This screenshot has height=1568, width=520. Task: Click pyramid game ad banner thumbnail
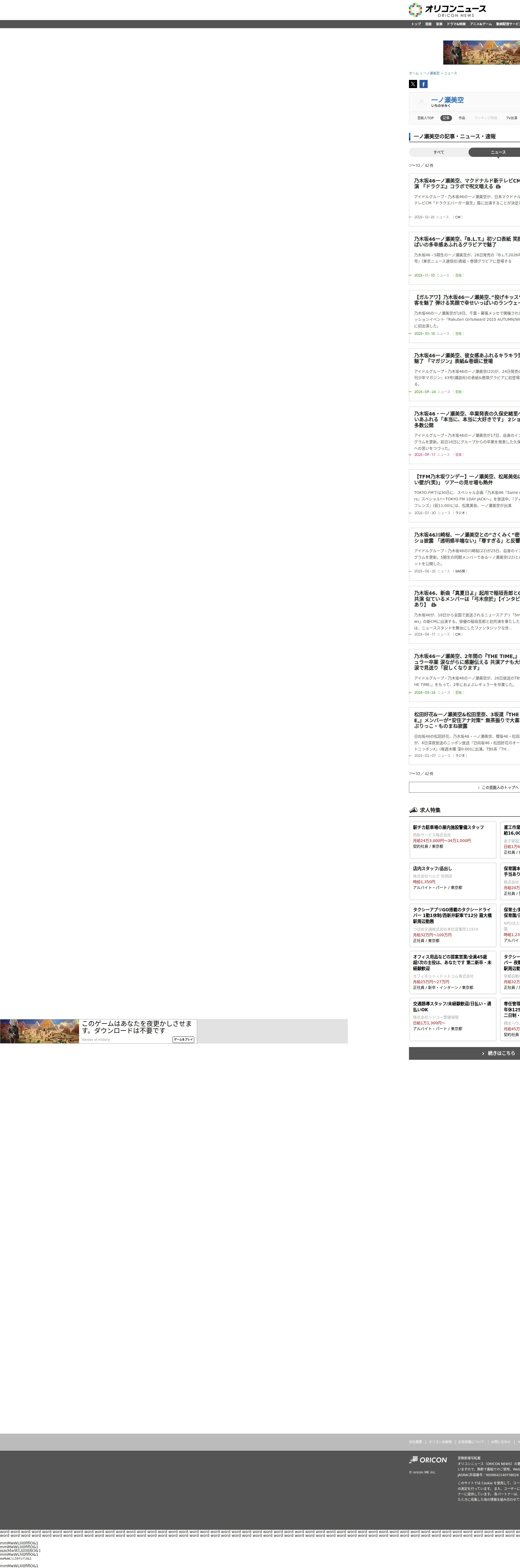[x=40, y=1031]
